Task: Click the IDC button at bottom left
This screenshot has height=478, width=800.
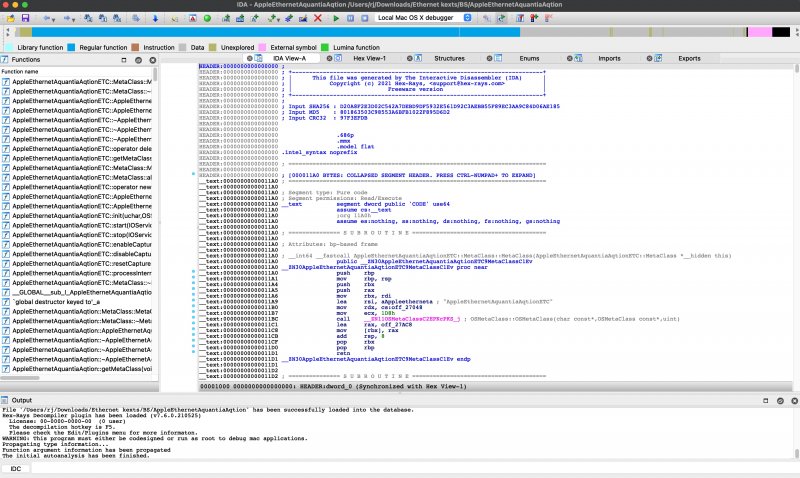Action: click(16, 468)
